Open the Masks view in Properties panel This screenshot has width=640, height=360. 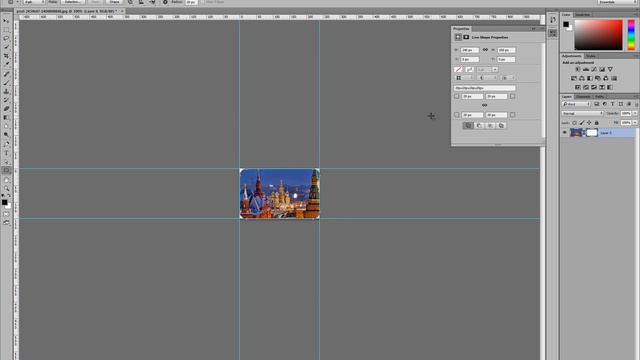click(x=466, y=37)
